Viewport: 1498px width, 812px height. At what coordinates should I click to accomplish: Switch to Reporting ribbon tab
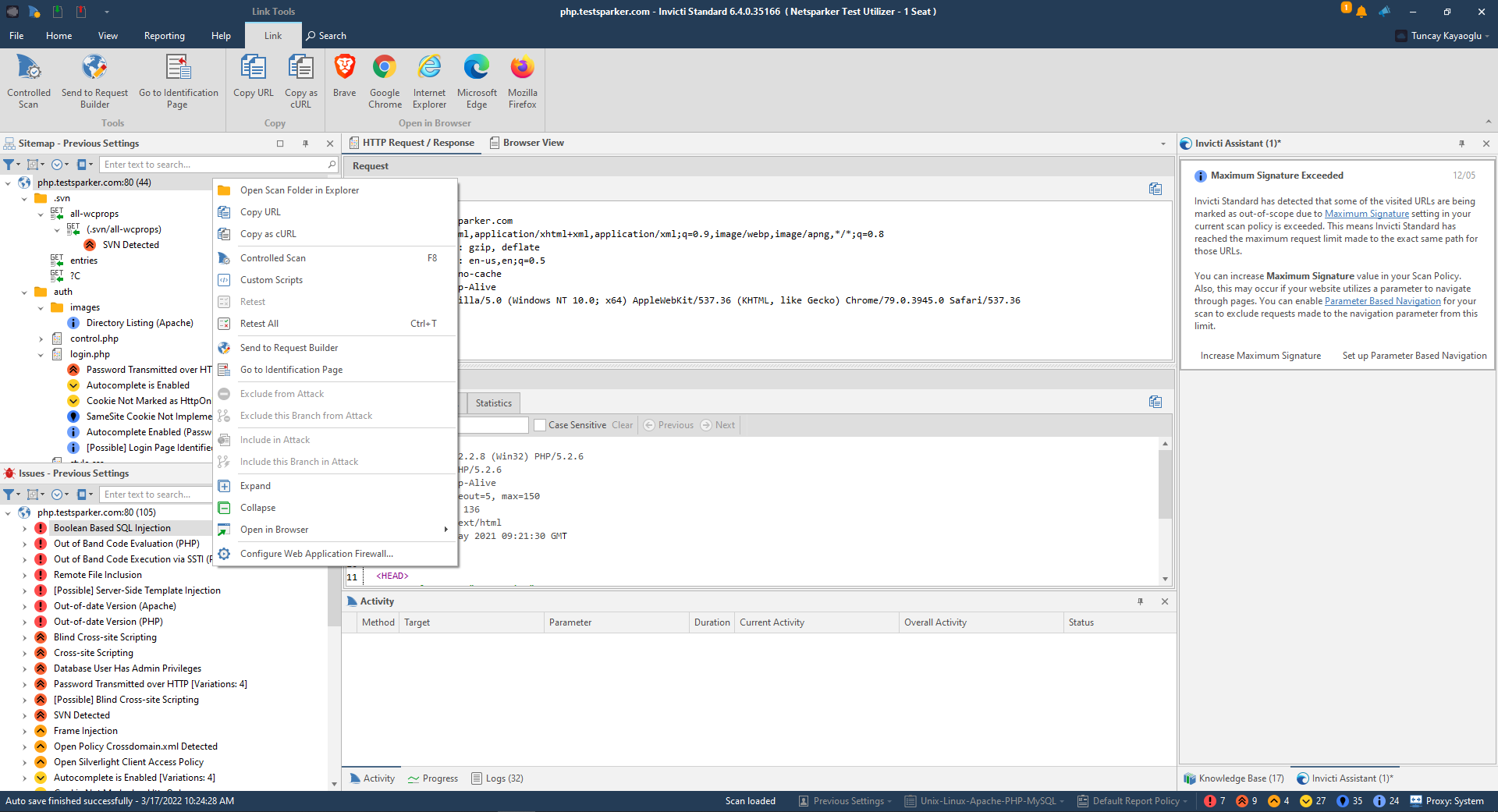tap(164, 36)
